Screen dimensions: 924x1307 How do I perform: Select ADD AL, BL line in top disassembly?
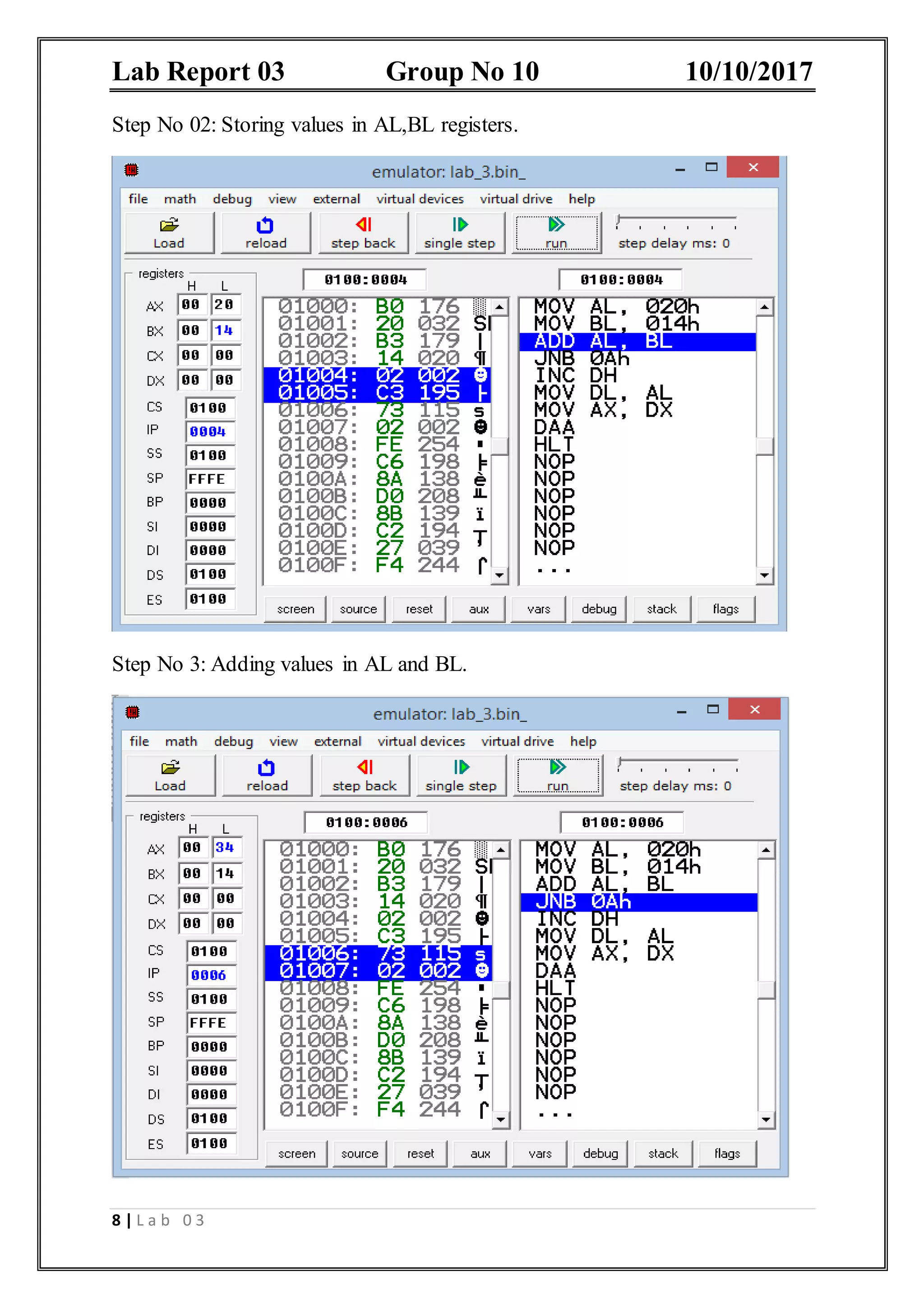(x=638, y=341)
